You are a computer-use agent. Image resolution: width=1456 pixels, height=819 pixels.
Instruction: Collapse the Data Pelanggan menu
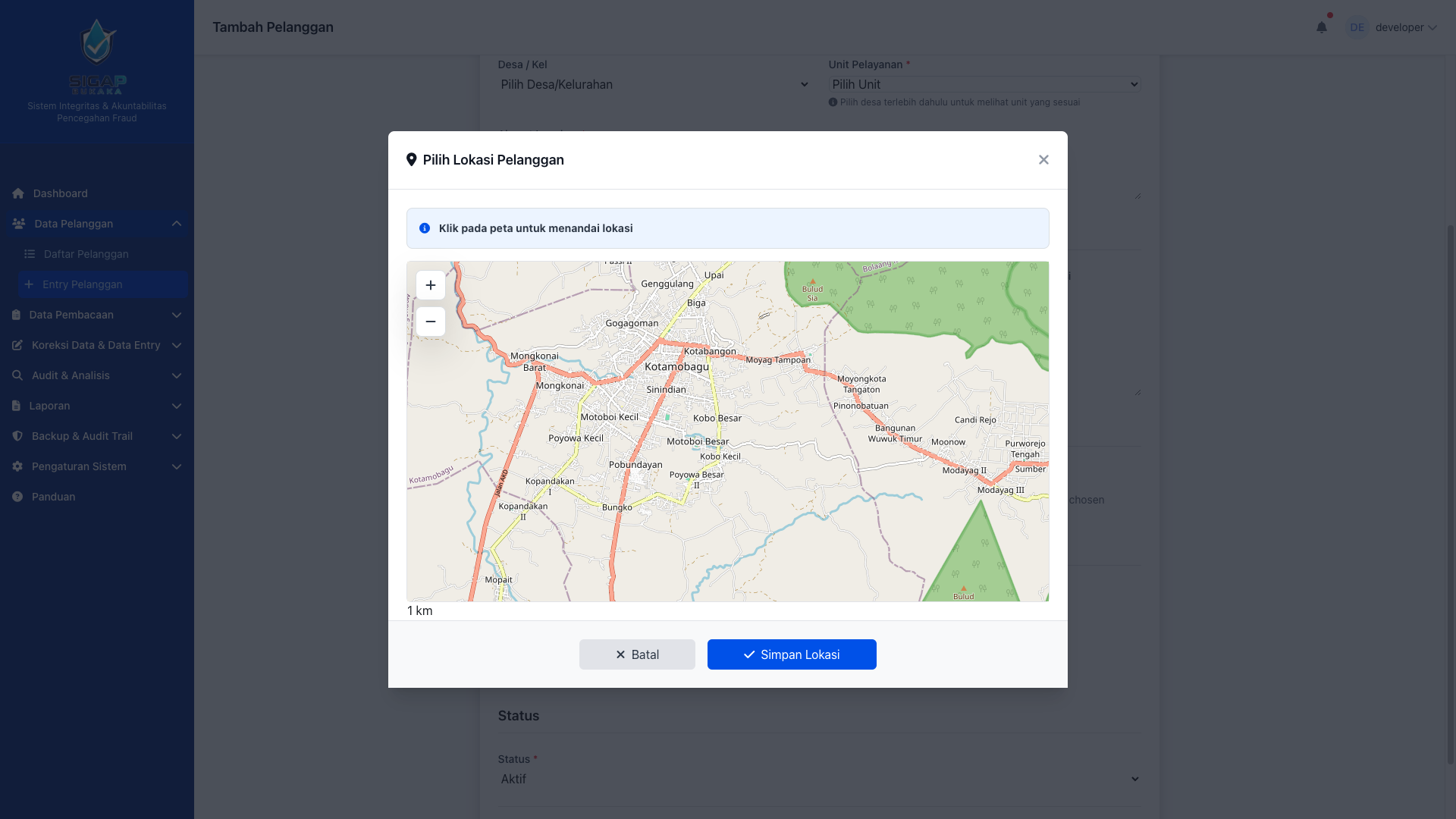point(176,224)
